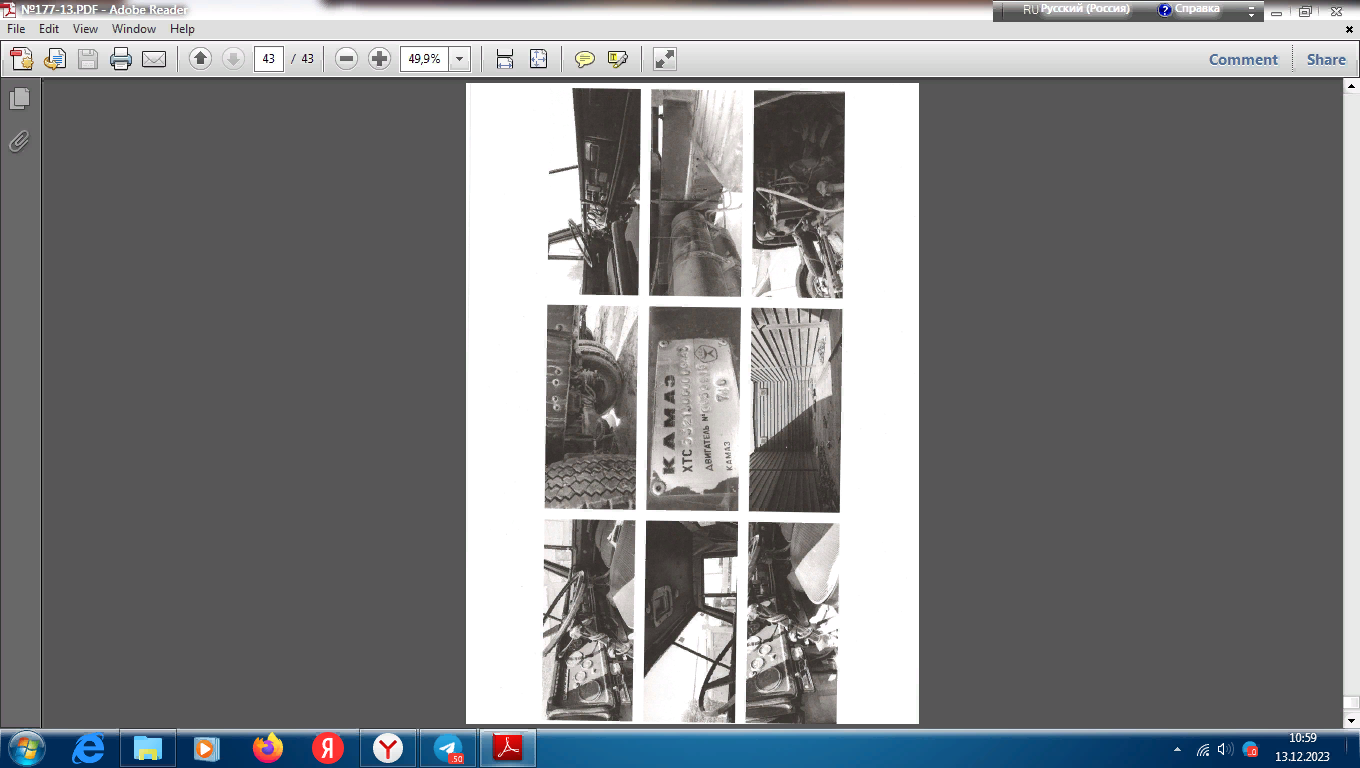This screenshot has height=768, width=1360.
Task: Click the vertical scrollbar up arrow
Action: (x=1351, y=87)
